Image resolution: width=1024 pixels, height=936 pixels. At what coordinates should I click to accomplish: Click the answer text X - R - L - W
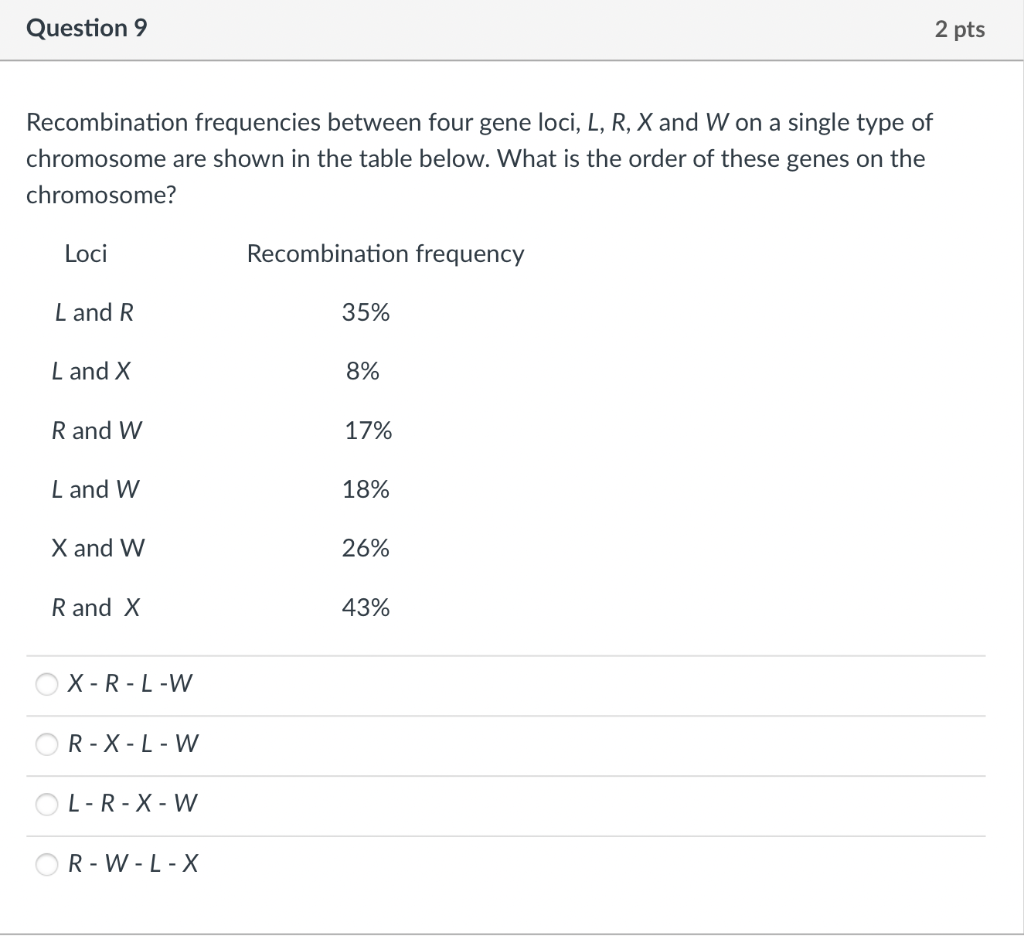pos(131,684)
